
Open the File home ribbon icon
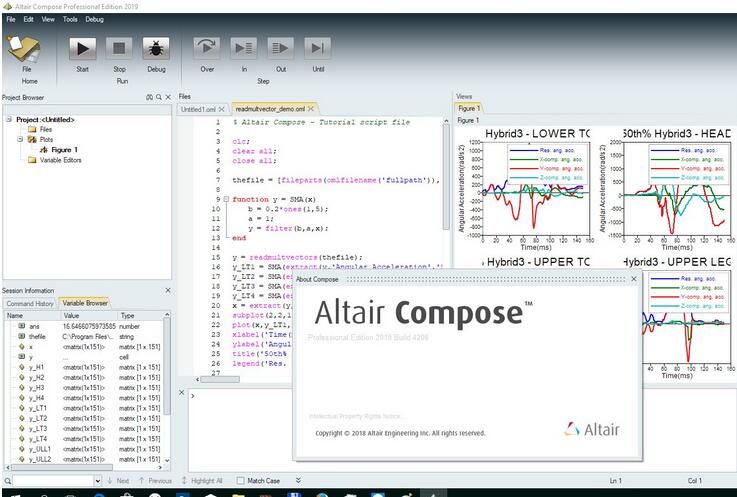(x=22, y=49)
